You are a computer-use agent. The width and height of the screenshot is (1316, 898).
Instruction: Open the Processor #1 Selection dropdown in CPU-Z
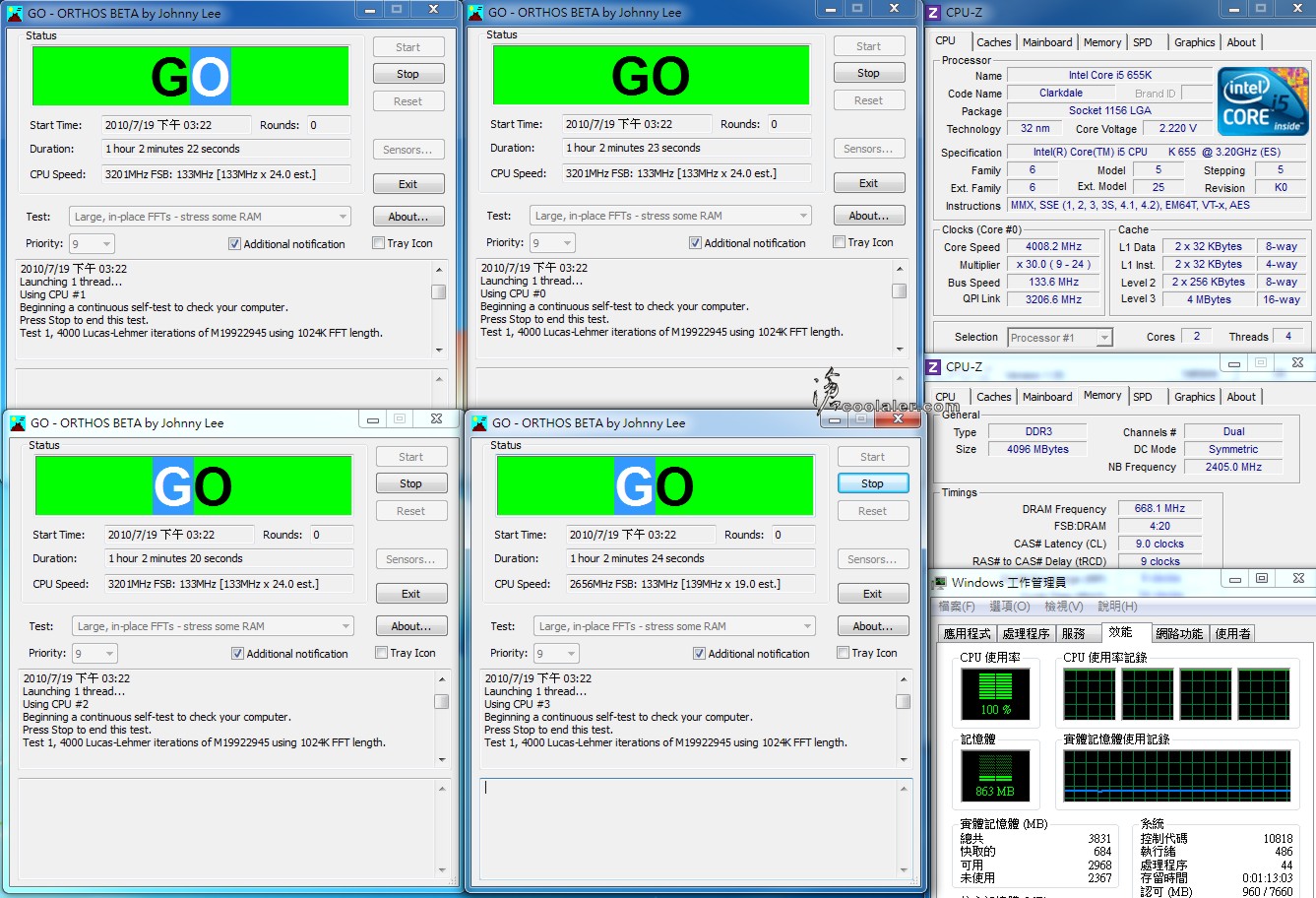[x=1060, y=338]
